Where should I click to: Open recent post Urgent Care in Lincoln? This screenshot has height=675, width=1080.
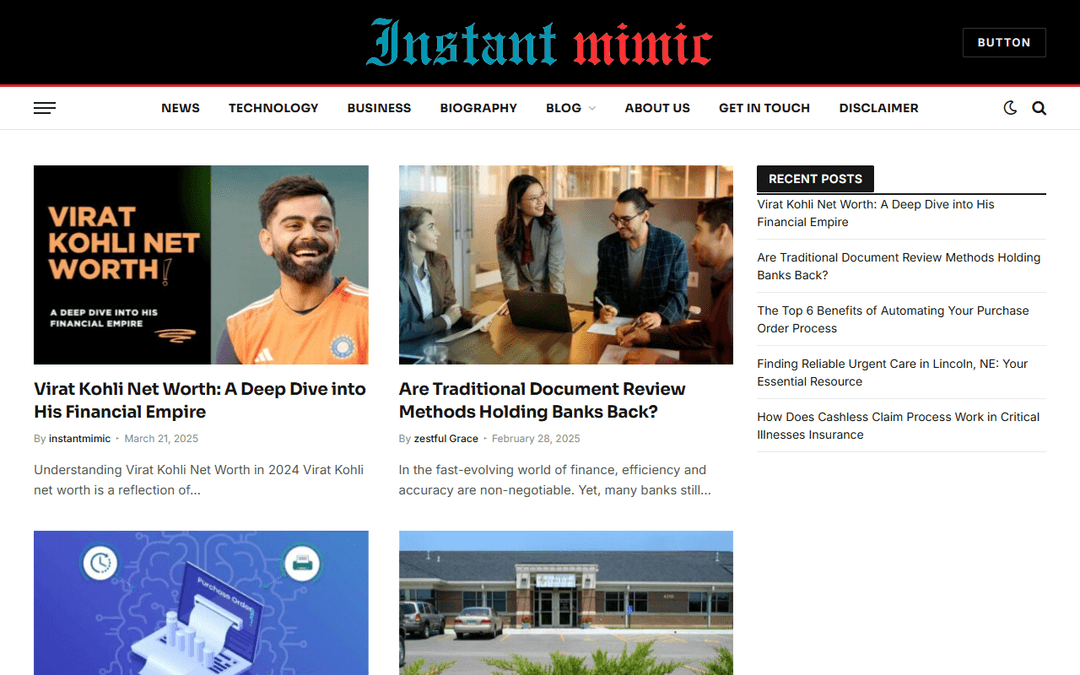coord(892,373)
